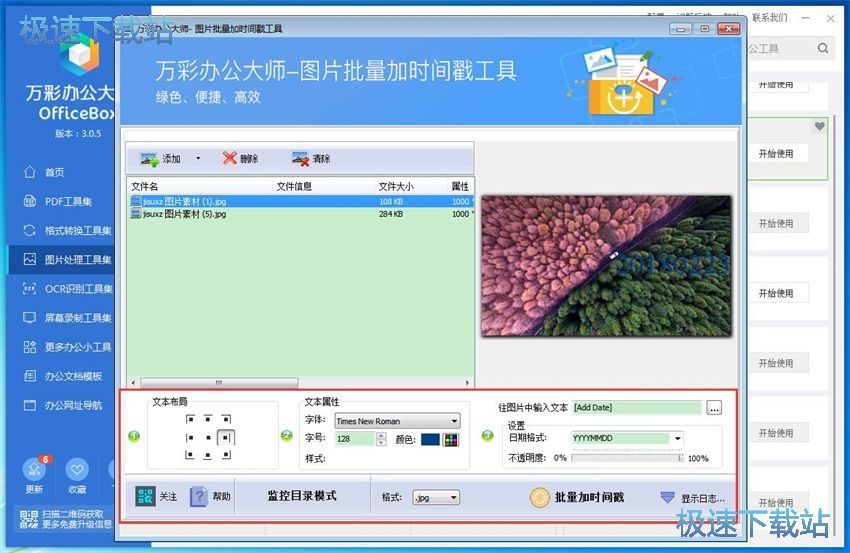Open the multicolor palette picker icon
This screenshot has height=553, width=850.
click(451, 439)
